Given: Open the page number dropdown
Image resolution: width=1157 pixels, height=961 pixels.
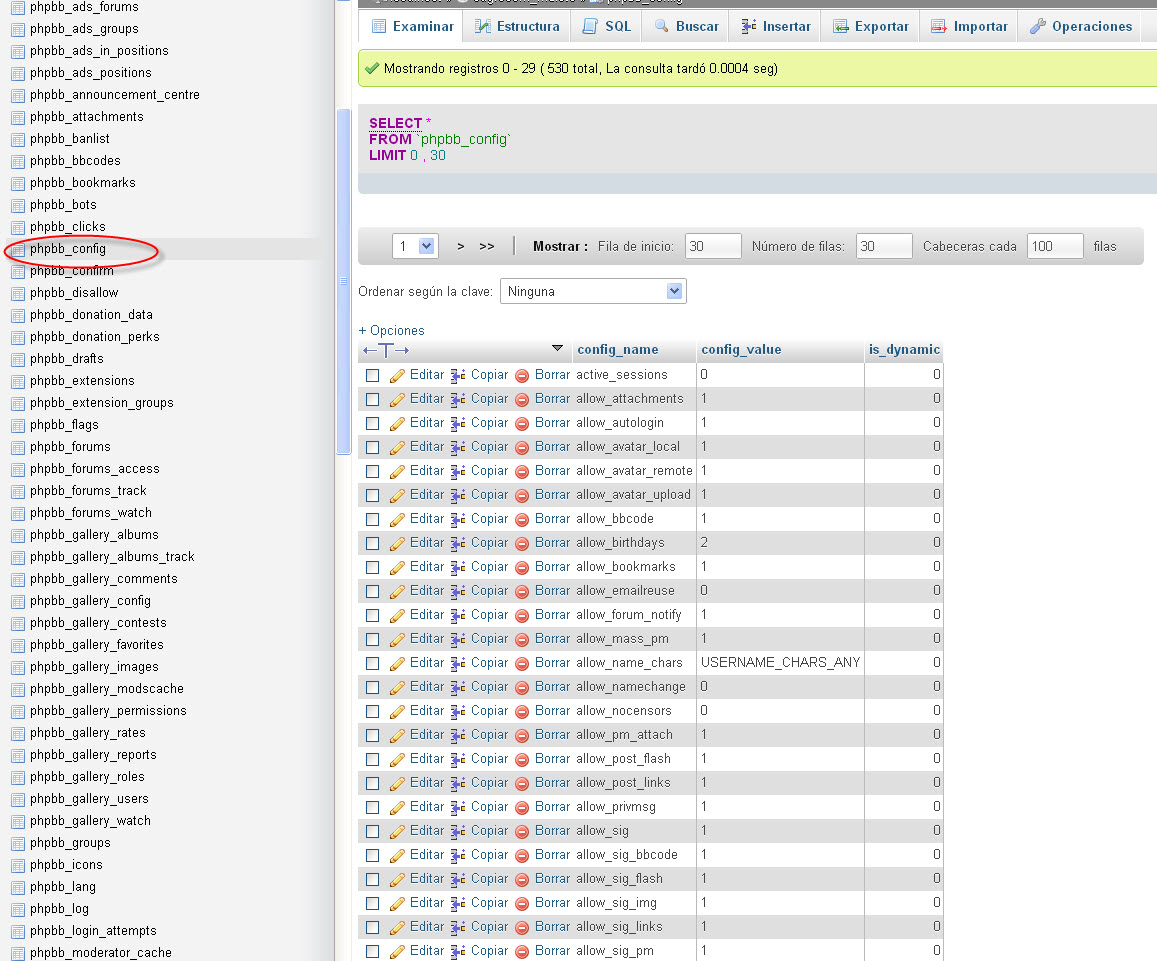Looking at the screenshot, I should (x=415, y=246).
